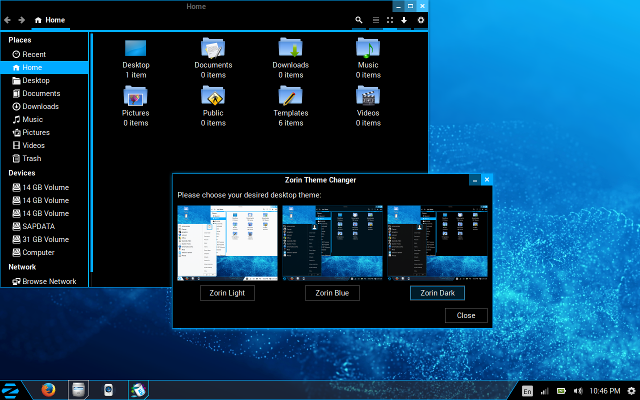Minimize the Zorin Theme Changer window
The height and width of the screenshot is (400, 640).
[x=475, y=180]
